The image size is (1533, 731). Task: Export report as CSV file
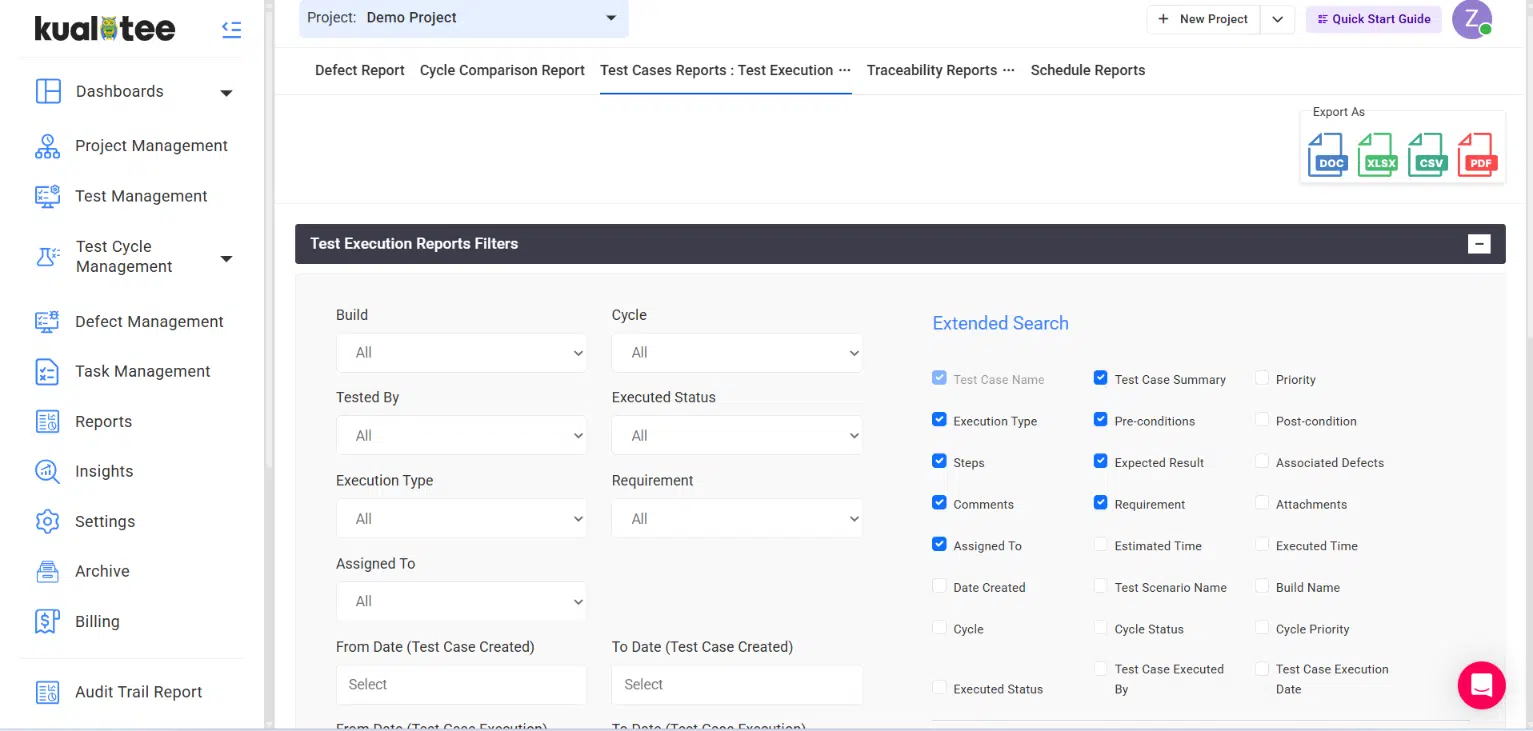tap(1428, 156)
